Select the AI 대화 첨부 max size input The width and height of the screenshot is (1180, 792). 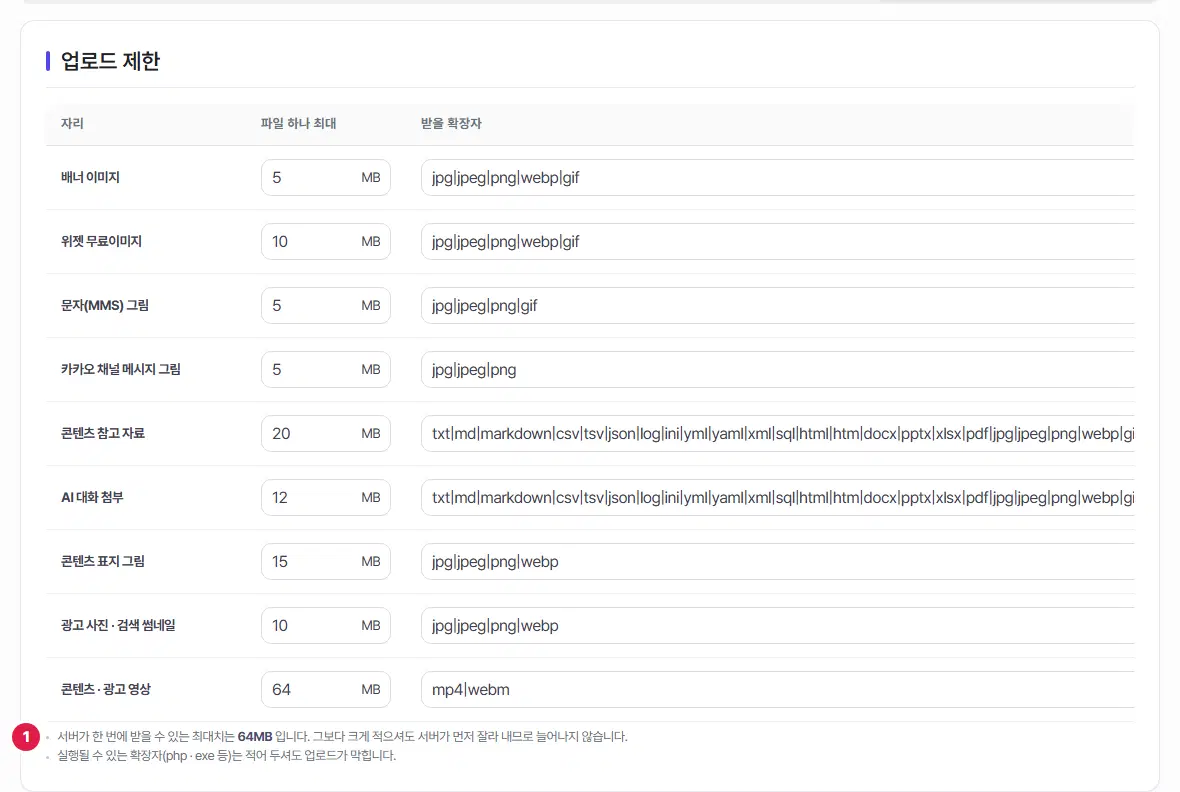(x=325, y=498)
